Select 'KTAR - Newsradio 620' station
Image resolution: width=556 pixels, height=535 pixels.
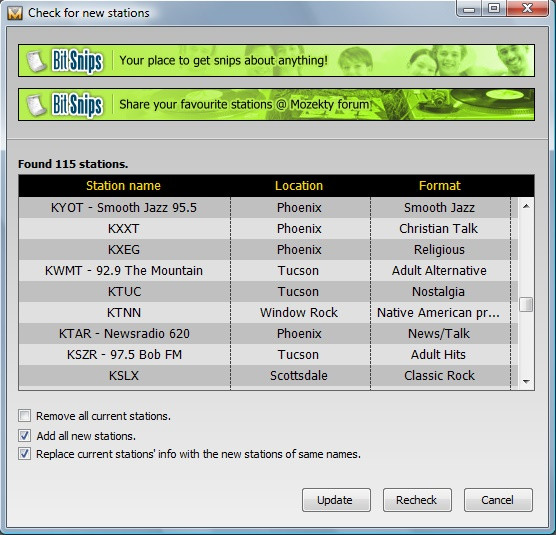[x=268, y=333]
